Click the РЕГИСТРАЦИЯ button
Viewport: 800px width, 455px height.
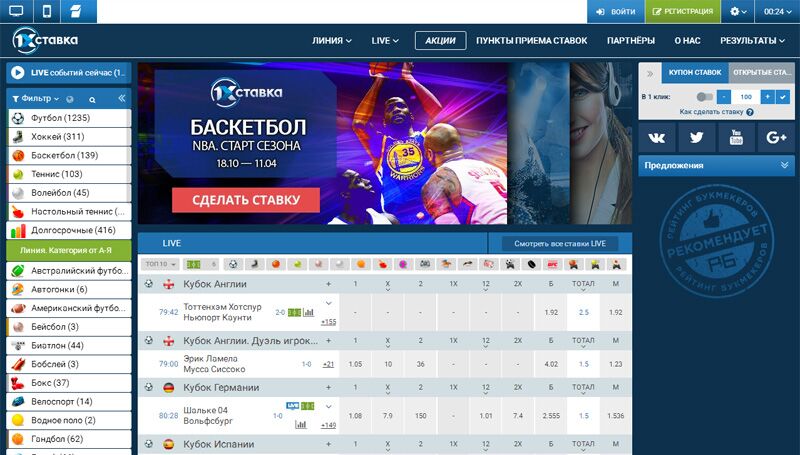click(x=683, y=11)
